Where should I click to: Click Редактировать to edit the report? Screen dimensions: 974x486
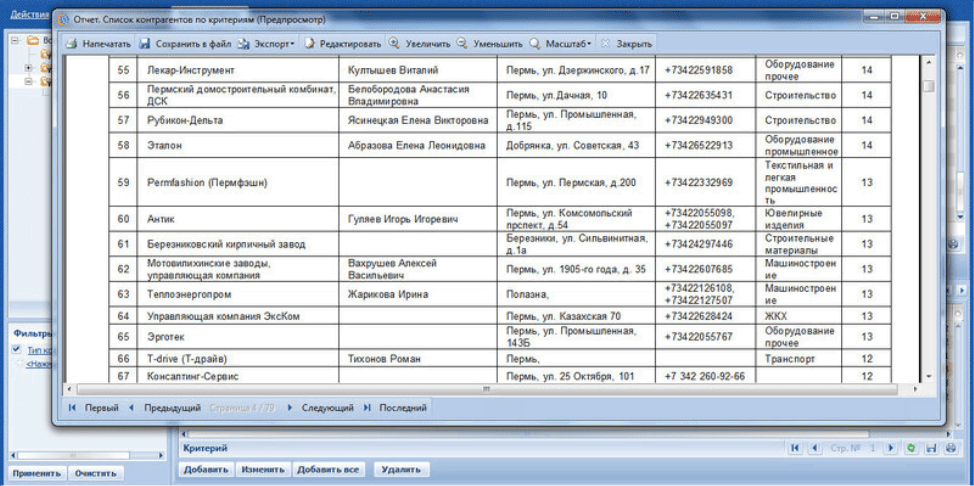point(343,44)
